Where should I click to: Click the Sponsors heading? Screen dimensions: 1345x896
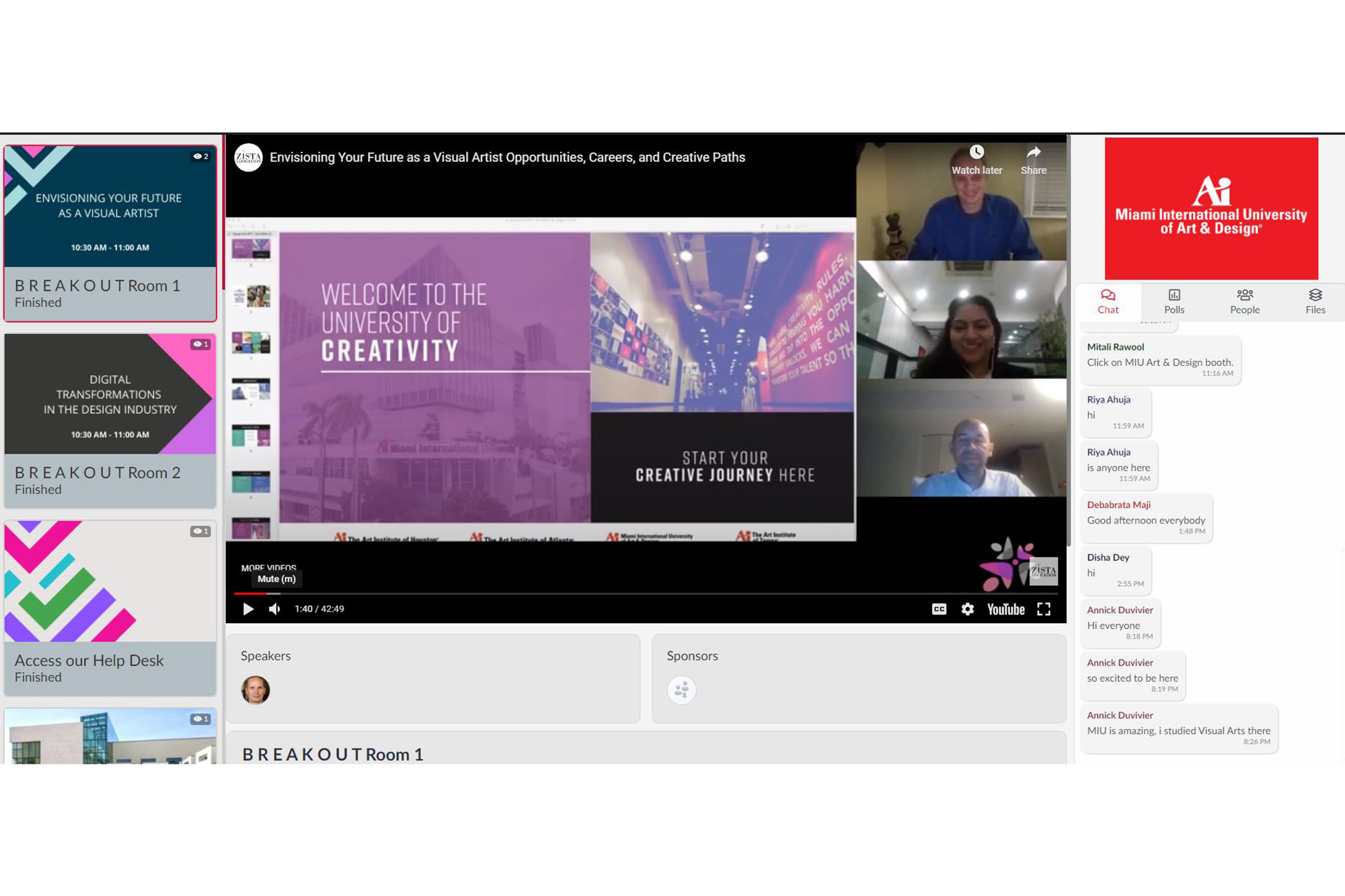pos(692,655)
